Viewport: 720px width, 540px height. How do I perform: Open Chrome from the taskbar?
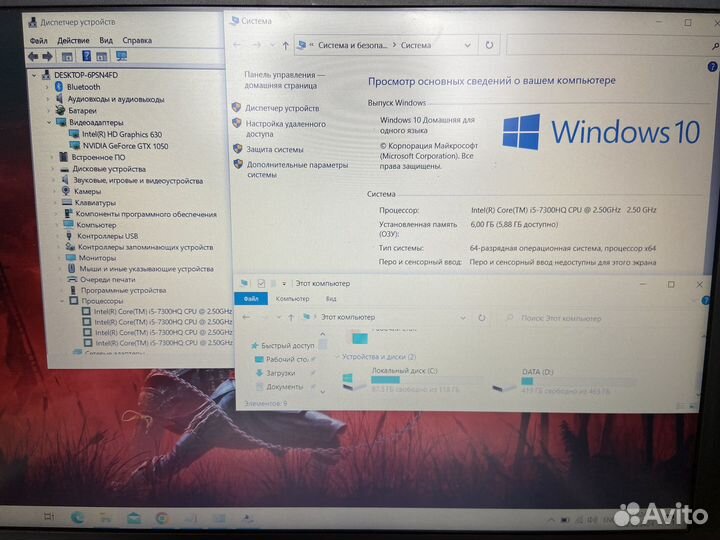tap(161, 518)
